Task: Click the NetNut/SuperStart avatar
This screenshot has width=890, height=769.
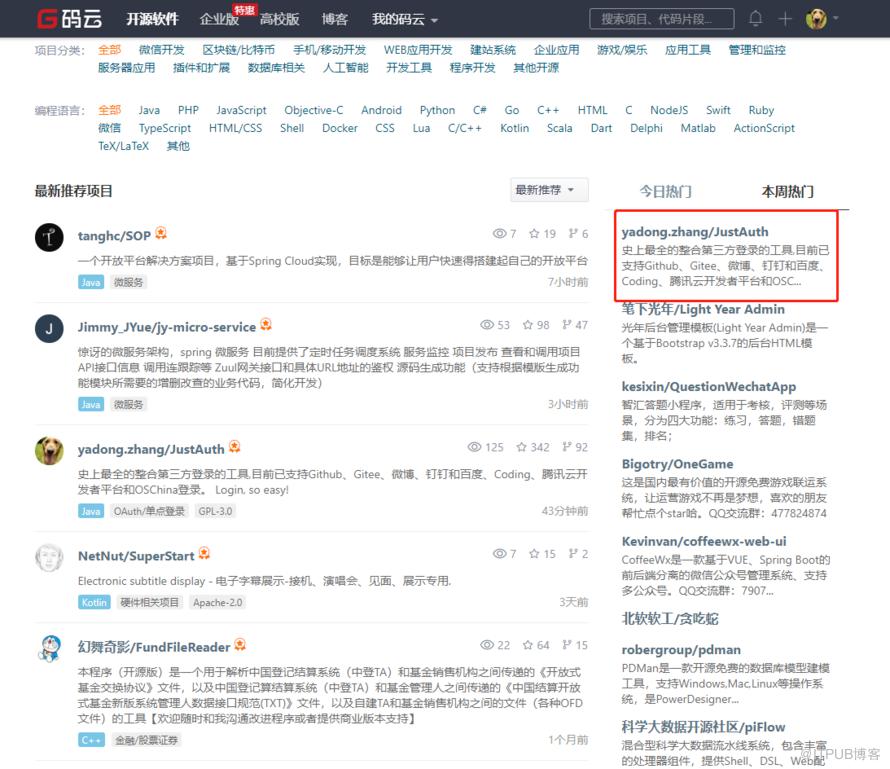Action: [49, 557]
